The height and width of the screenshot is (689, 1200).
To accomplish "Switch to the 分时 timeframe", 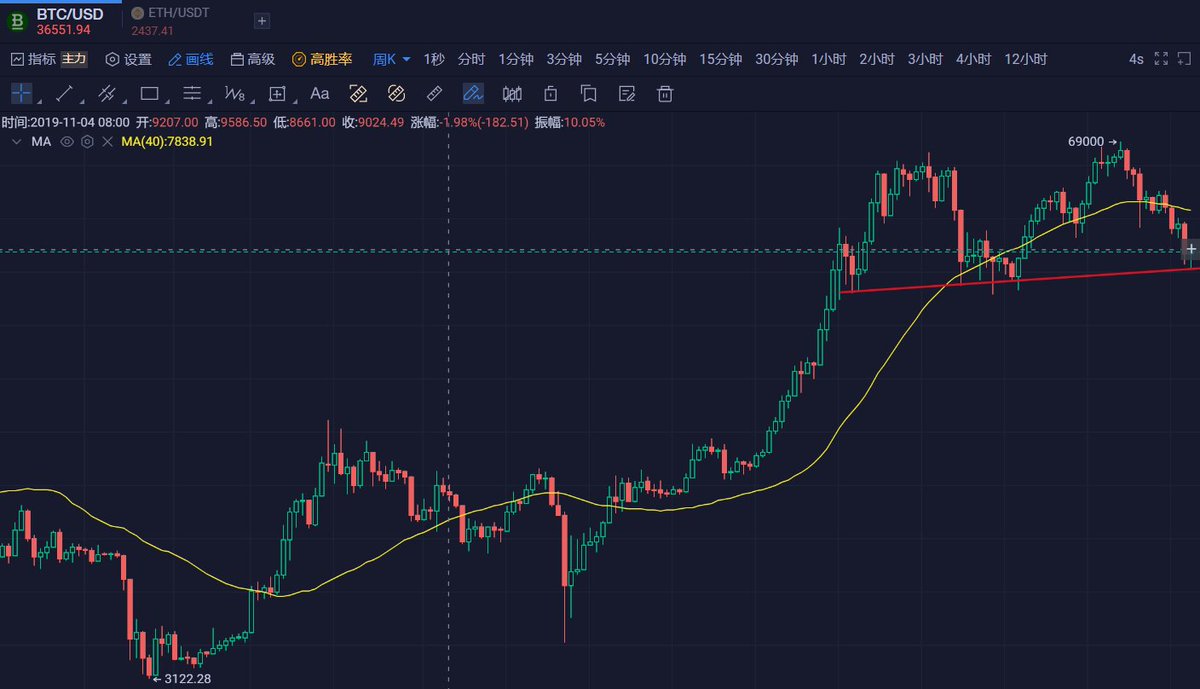I will point(471,59).
